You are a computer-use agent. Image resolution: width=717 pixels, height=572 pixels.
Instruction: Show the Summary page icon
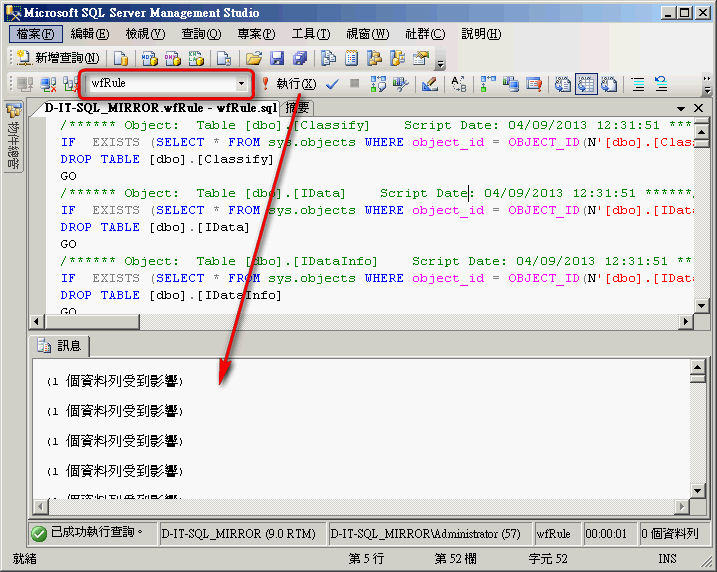click(x=351, y=58)
